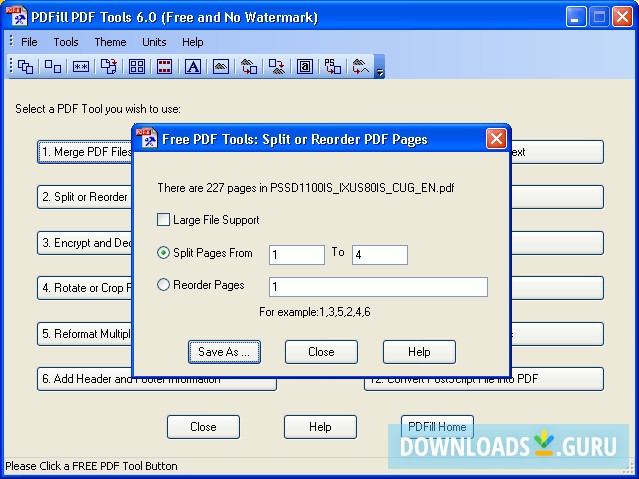Minimize the PDFill PDF Tools window
Screen dimensions: 639x479
click(x=576, y=17)
